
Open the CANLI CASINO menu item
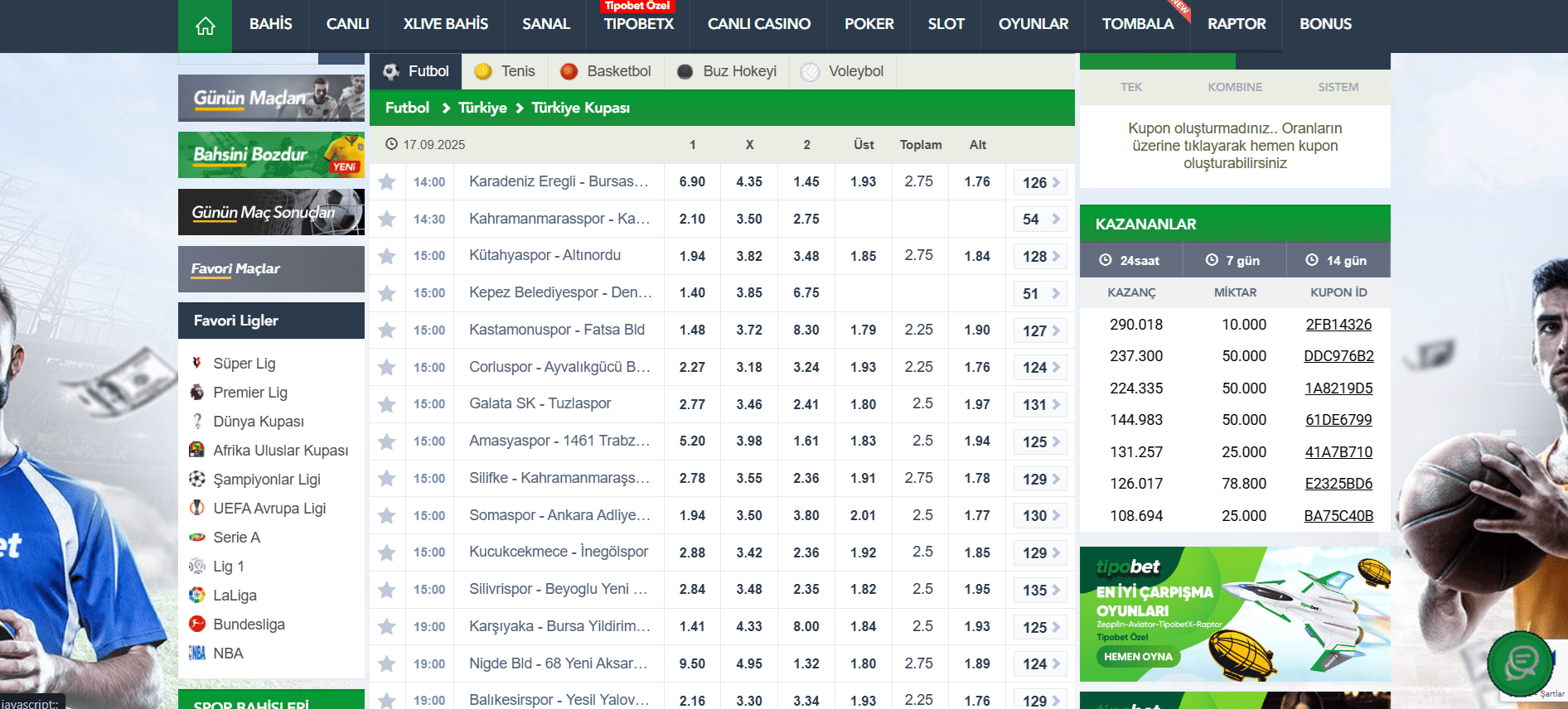[x=758, y=25]
